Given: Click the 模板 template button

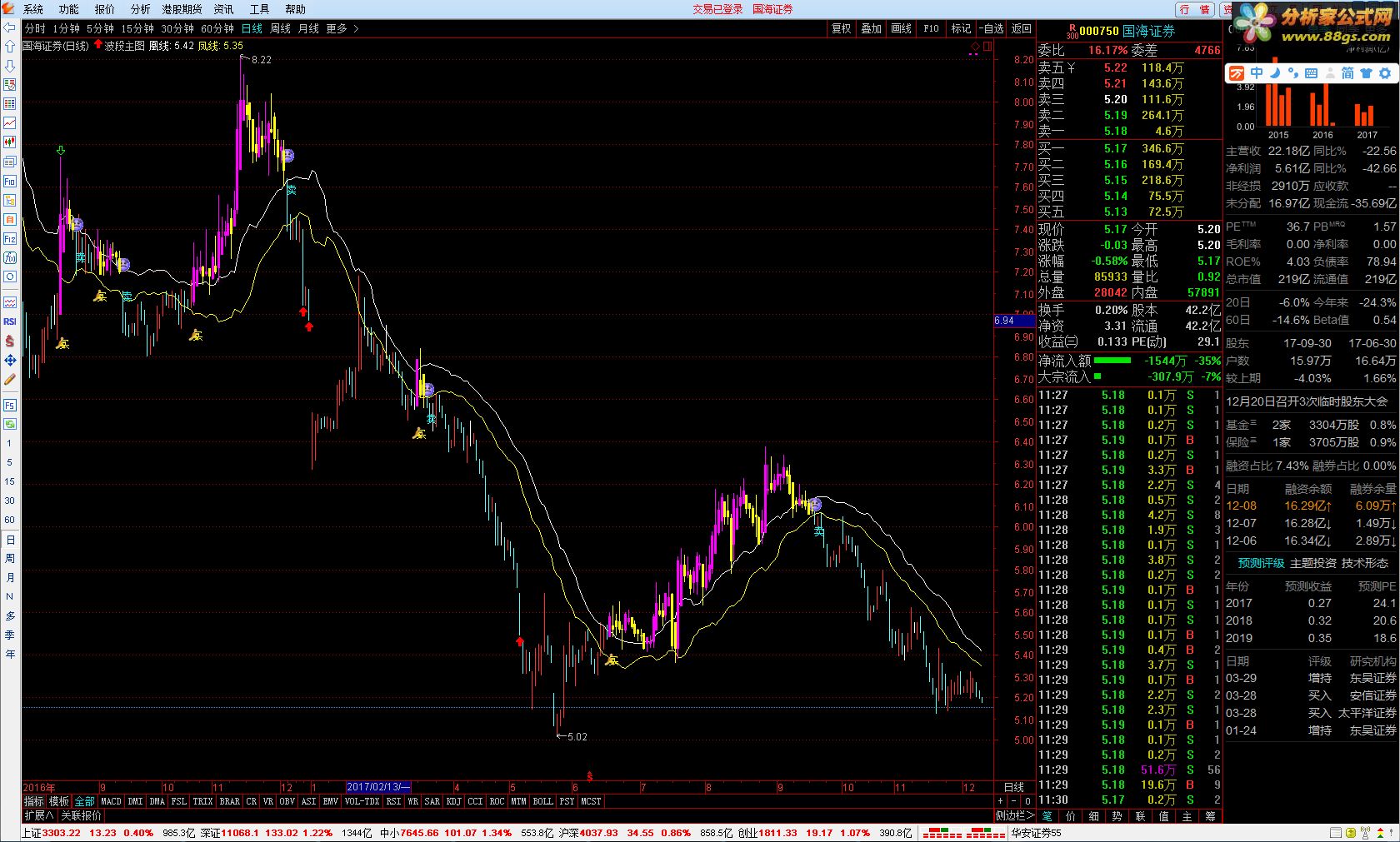Looking at the screenshot, I should coord(59,801).
